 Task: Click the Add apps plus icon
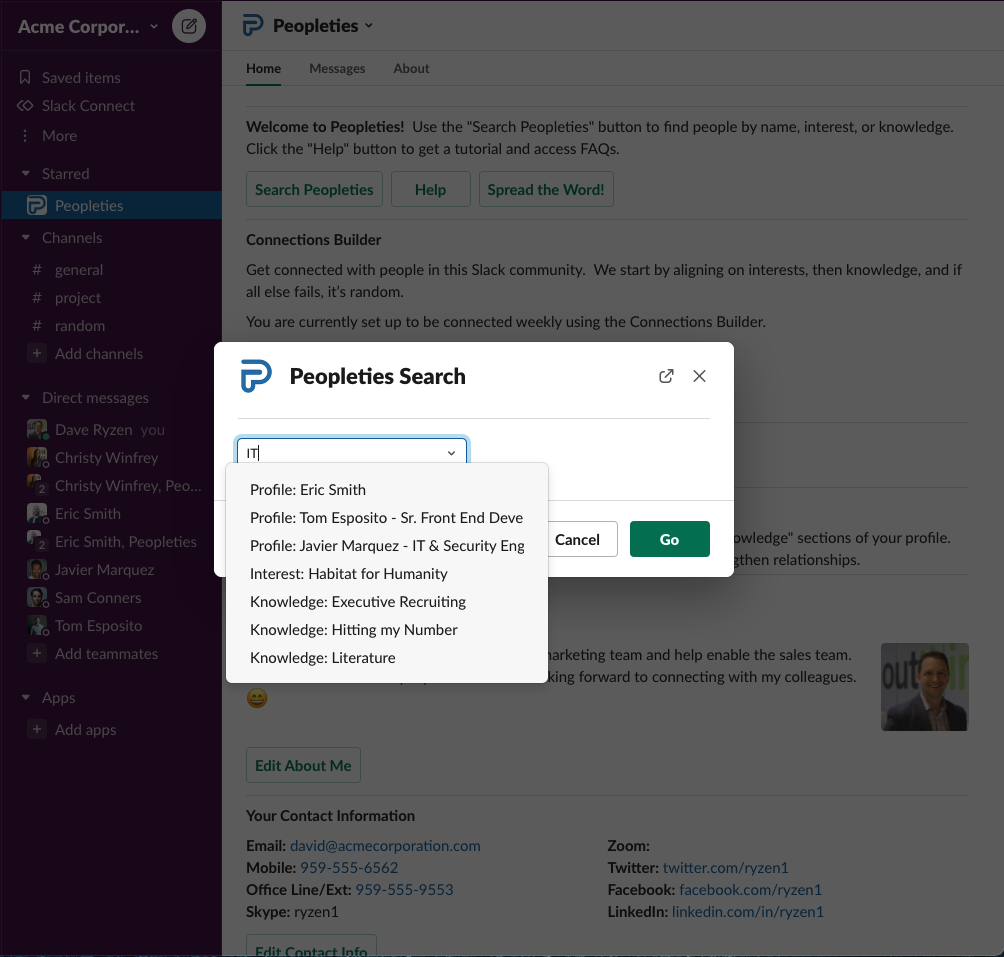(x=36, y=730)
